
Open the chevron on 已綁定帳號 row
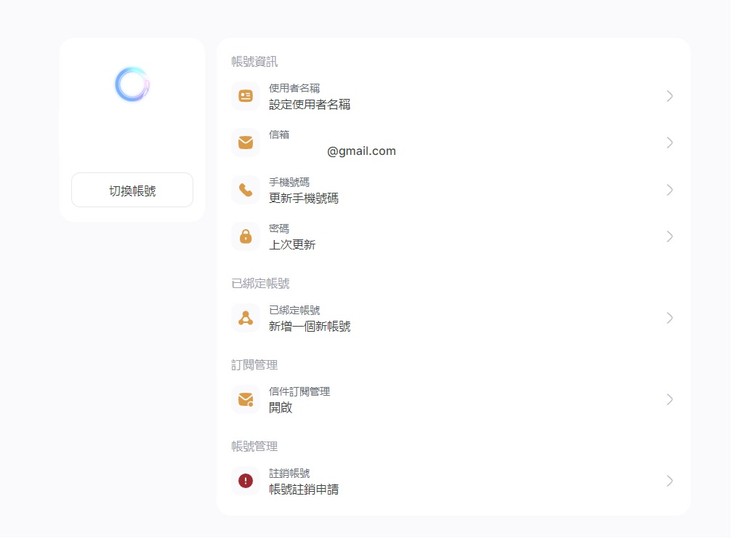(x=670, y=318)
